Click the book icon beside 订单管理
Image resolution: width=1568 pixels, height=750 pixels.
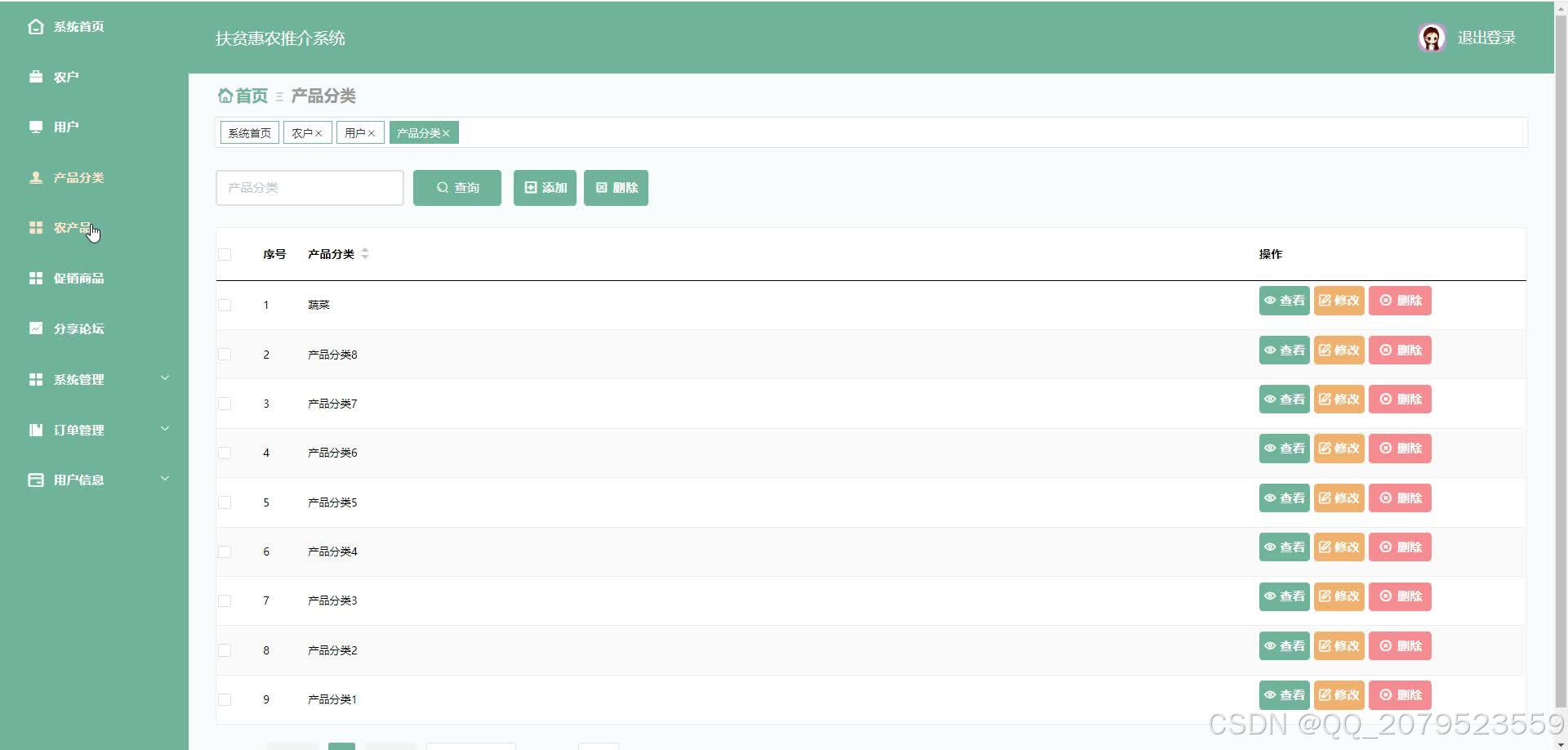[x=36, y=430]
